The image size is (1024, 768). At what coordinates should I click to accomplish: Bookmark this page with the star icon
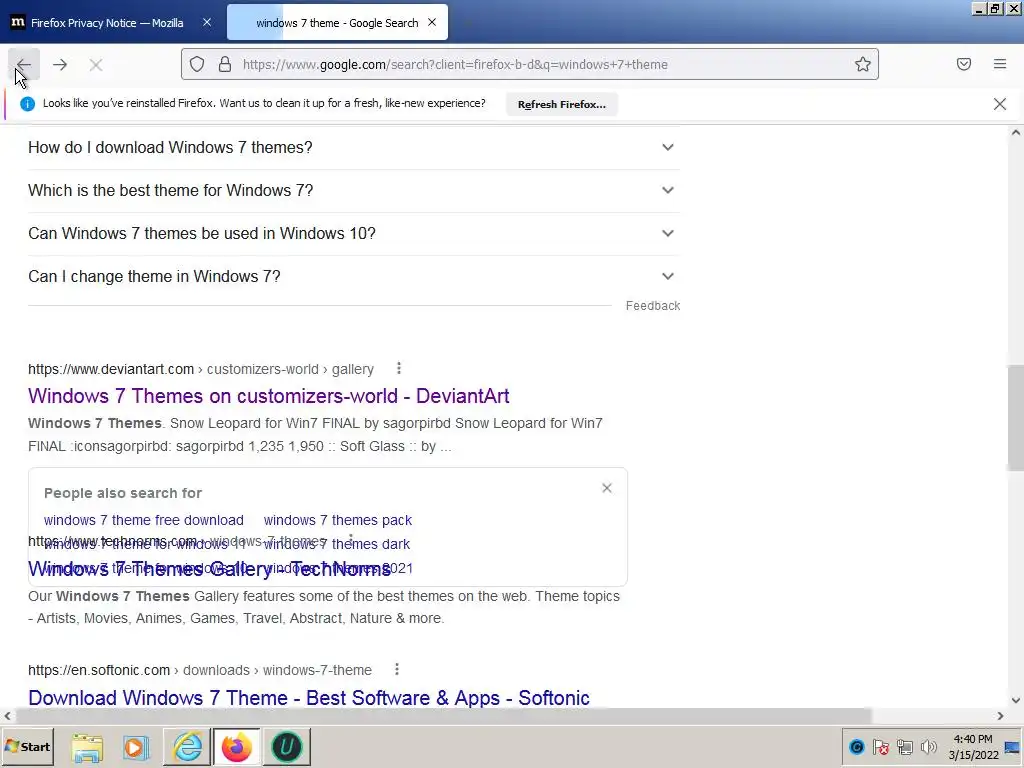(x=863, y=64)
